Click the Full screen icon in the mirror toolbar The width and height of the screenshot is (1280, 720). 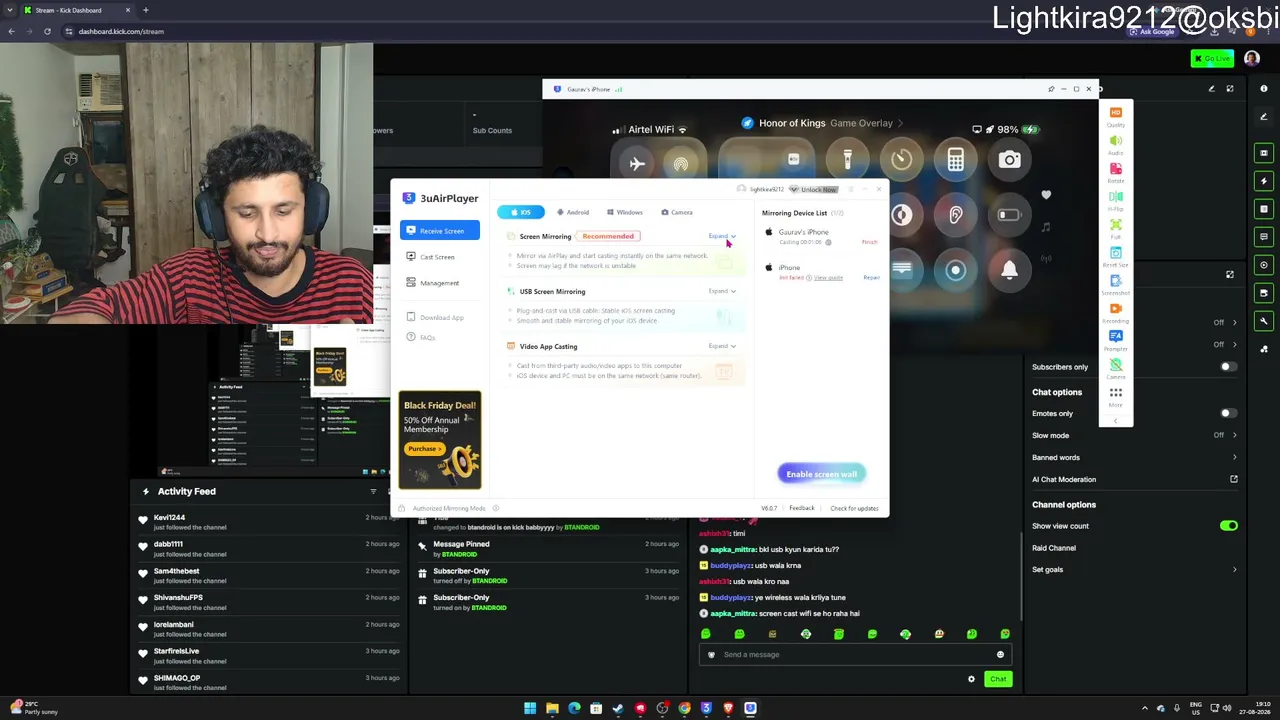pyautogui.click(x=1116, y=224)
